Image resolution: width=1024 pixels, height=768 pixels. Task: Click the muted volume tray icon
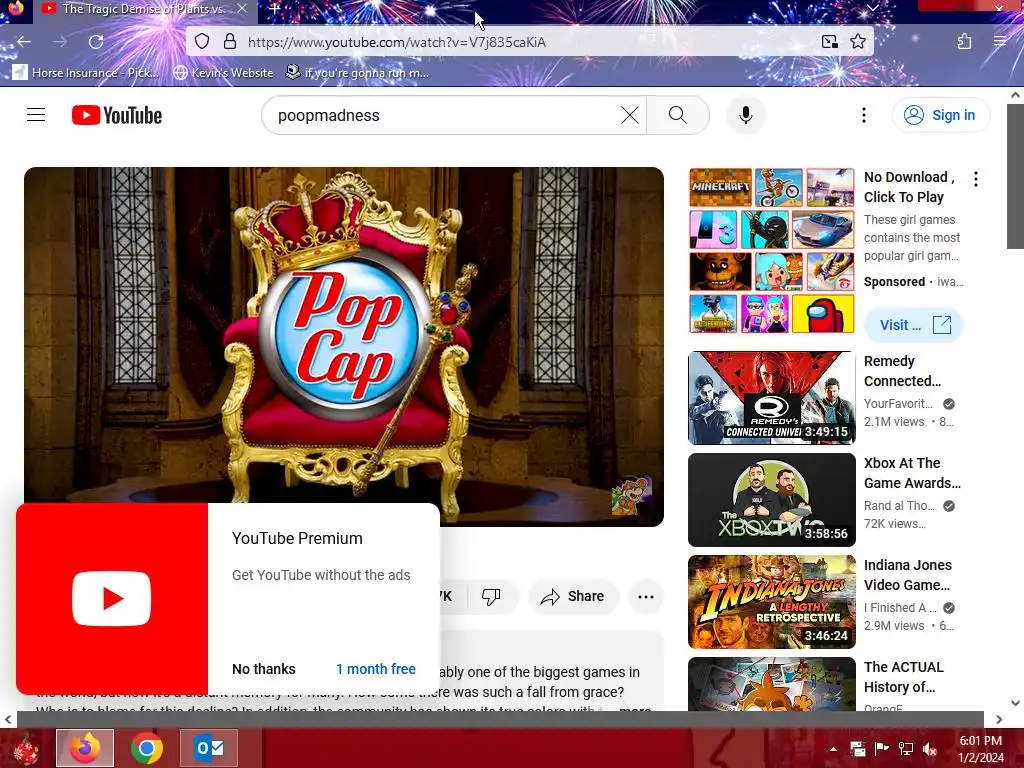[x=930, y=749]
